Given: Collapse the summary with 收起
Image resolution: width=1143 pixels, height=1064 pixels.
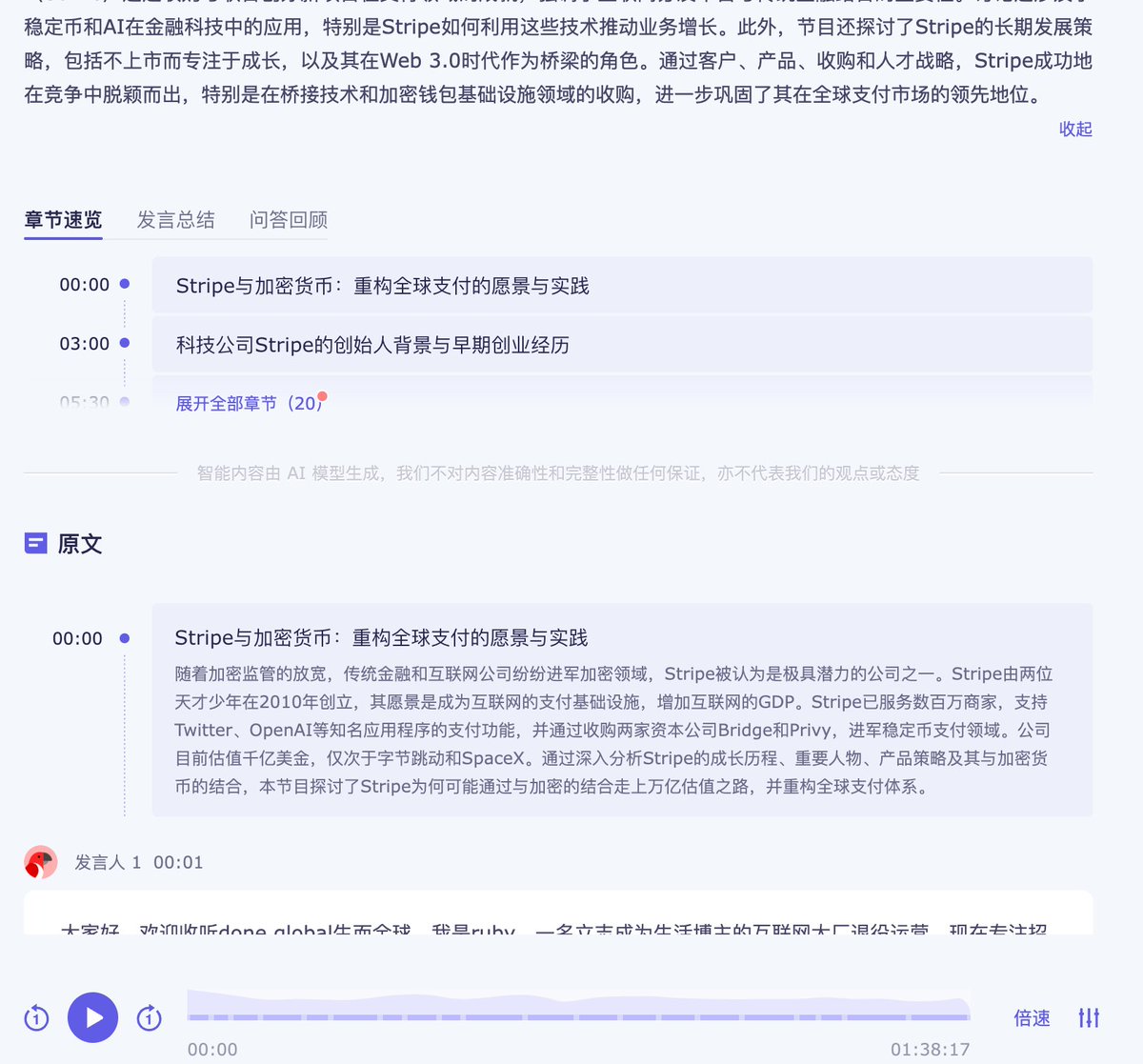Looking at the screenshot, I should coord(1075,129).
